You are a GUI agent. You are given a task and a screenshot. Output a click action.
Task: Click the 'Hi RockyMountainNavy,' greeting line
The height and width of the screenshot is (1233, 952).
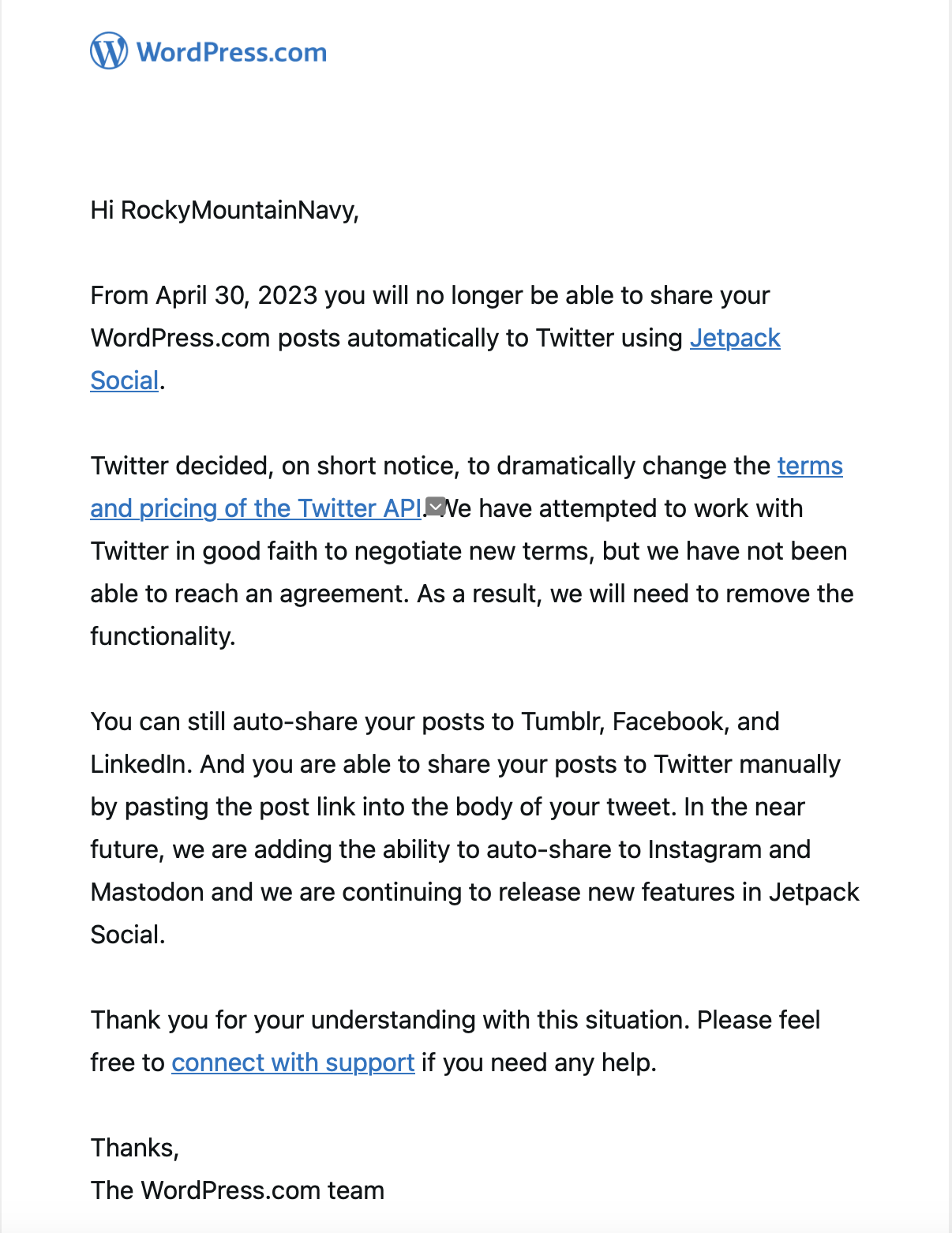coord(225,210)
